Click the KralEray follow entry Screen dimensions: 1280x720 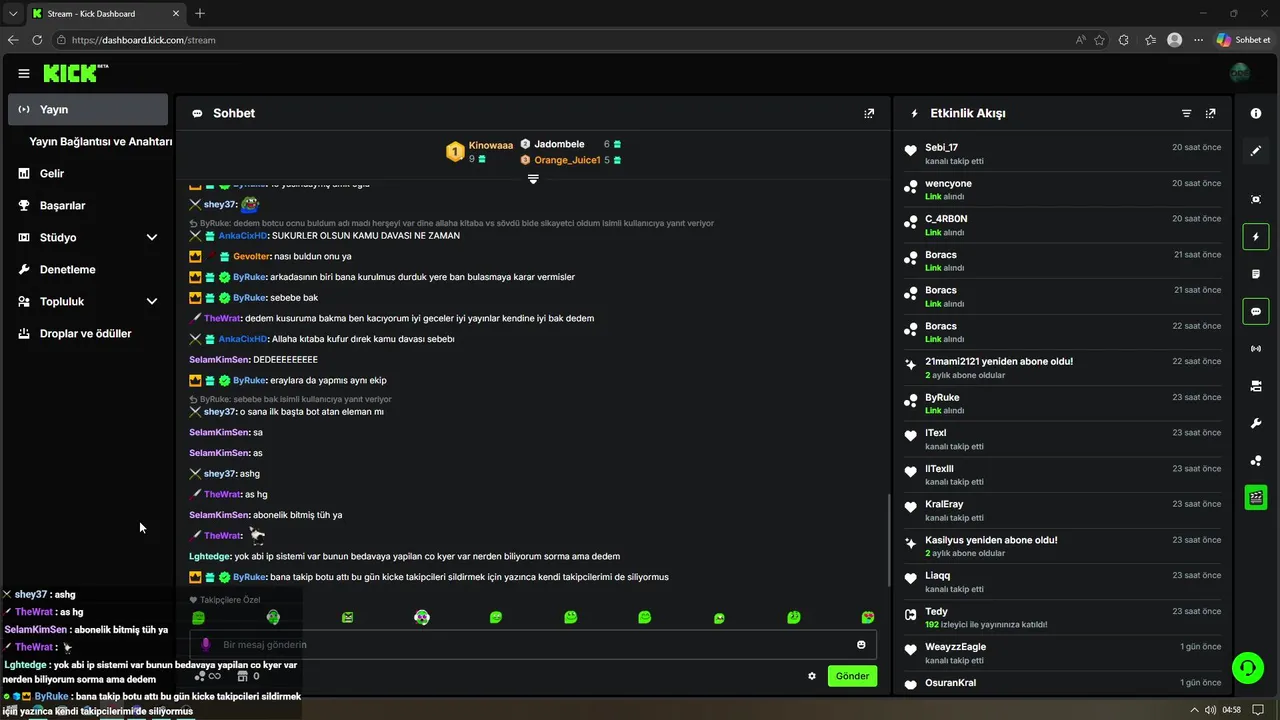(x=1062, y=510)
